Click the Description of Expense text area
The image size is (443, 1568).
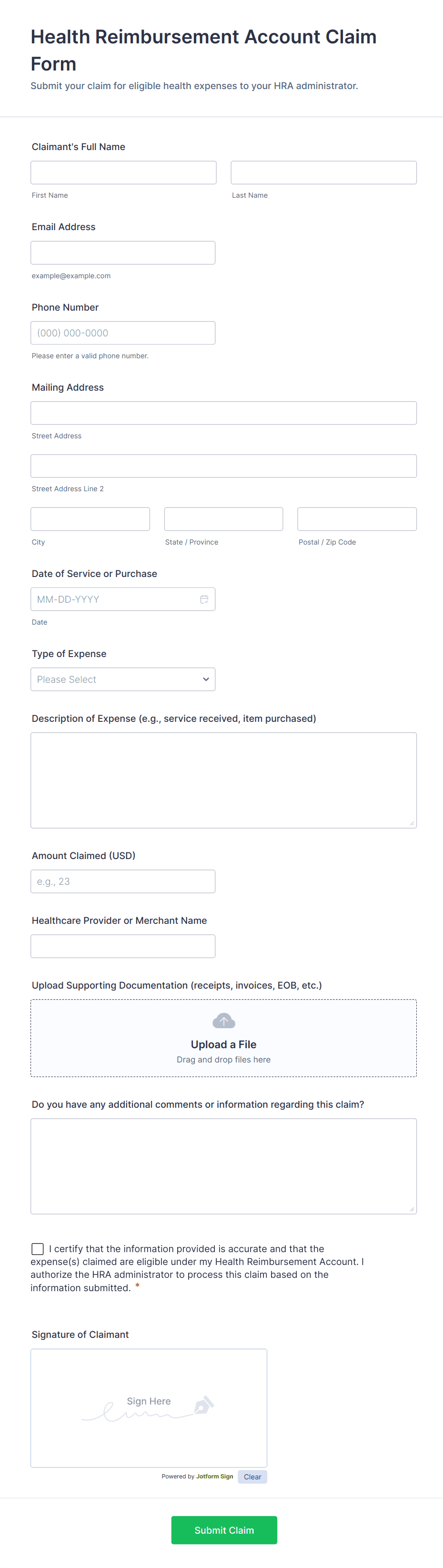point(223,780)
